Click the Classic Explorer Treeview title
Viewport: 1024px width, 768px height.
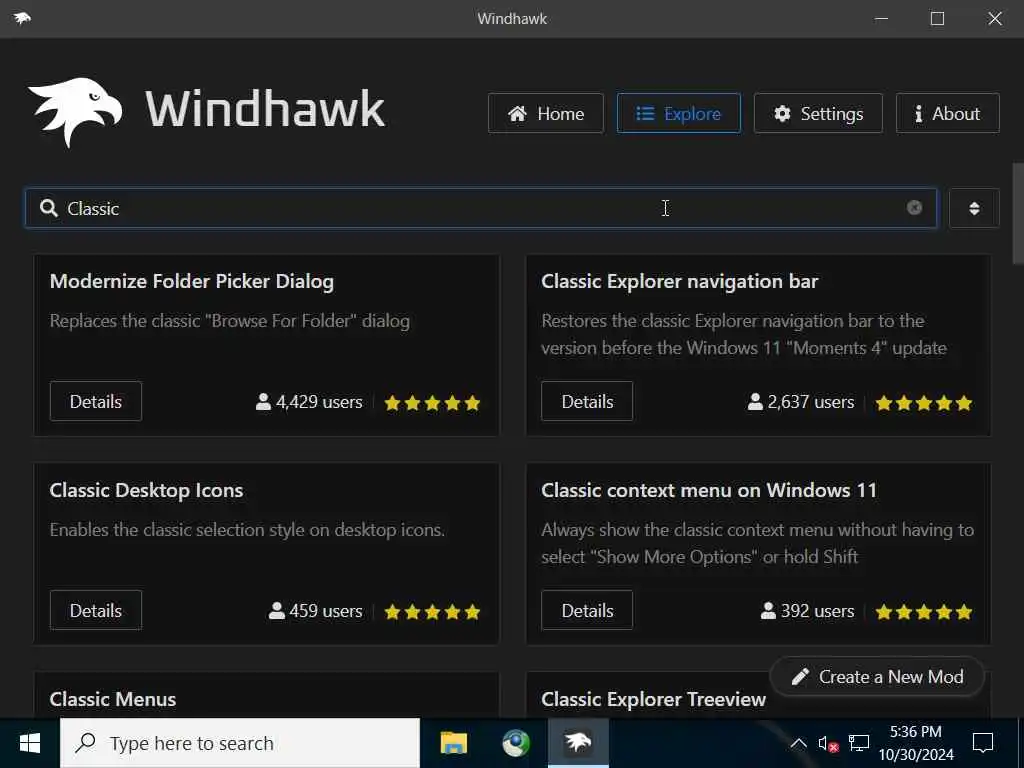[x=653, y=699]
